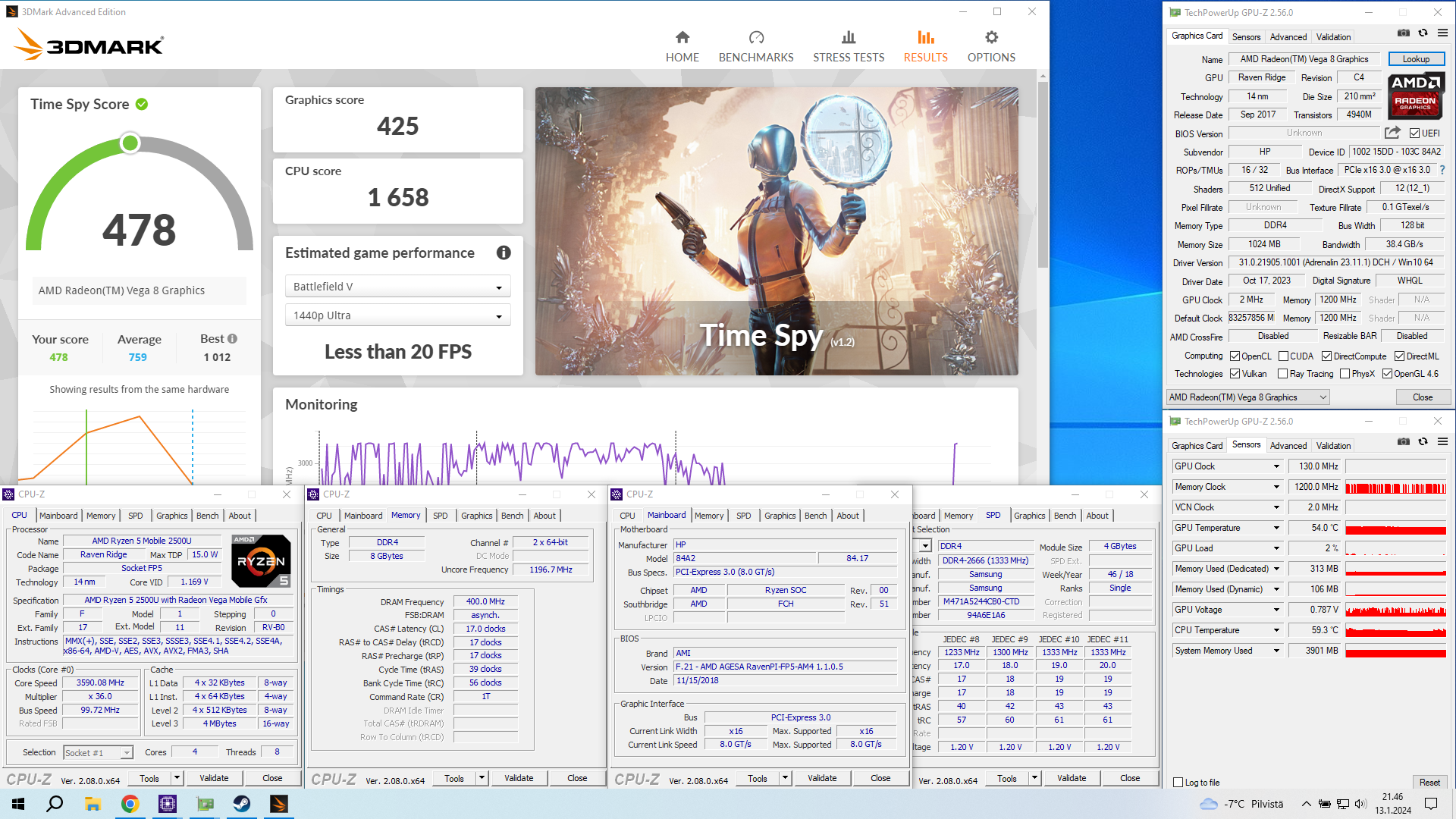Open CPU-Z from the taskbar
1456x819 pixels.
coord(167,804)
